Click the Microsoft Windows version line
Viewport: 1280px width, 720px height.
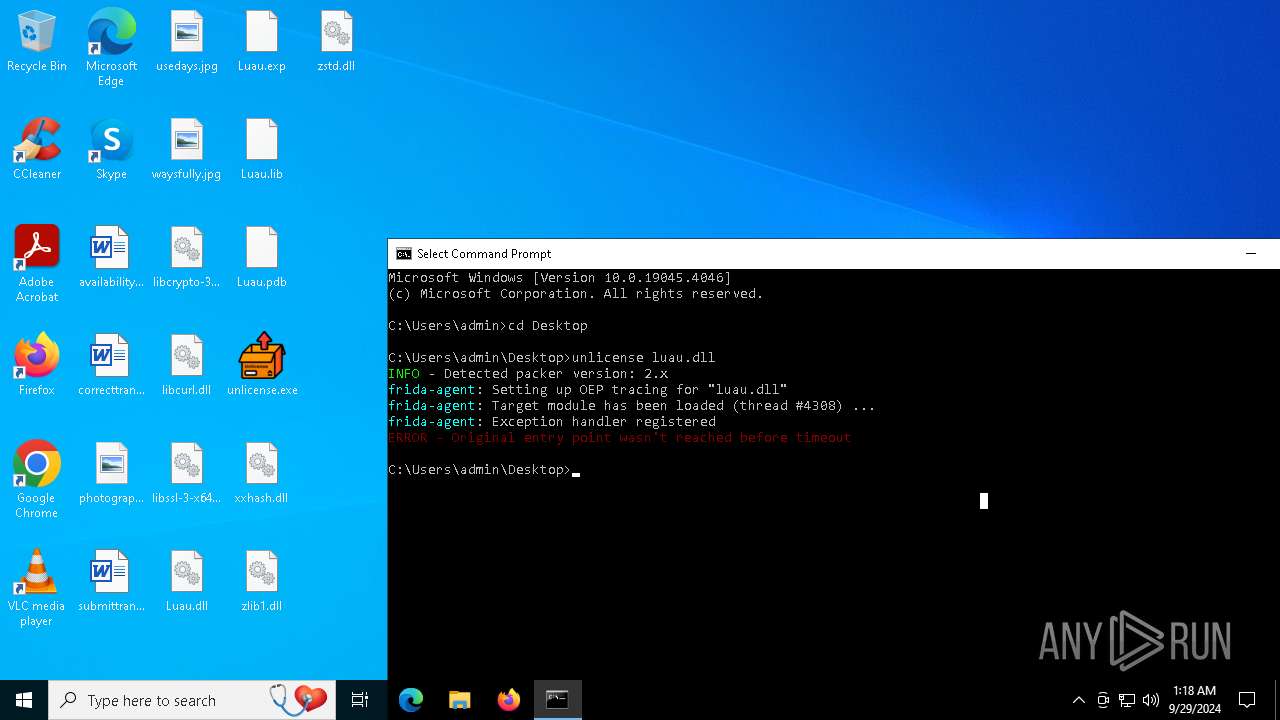560,278
